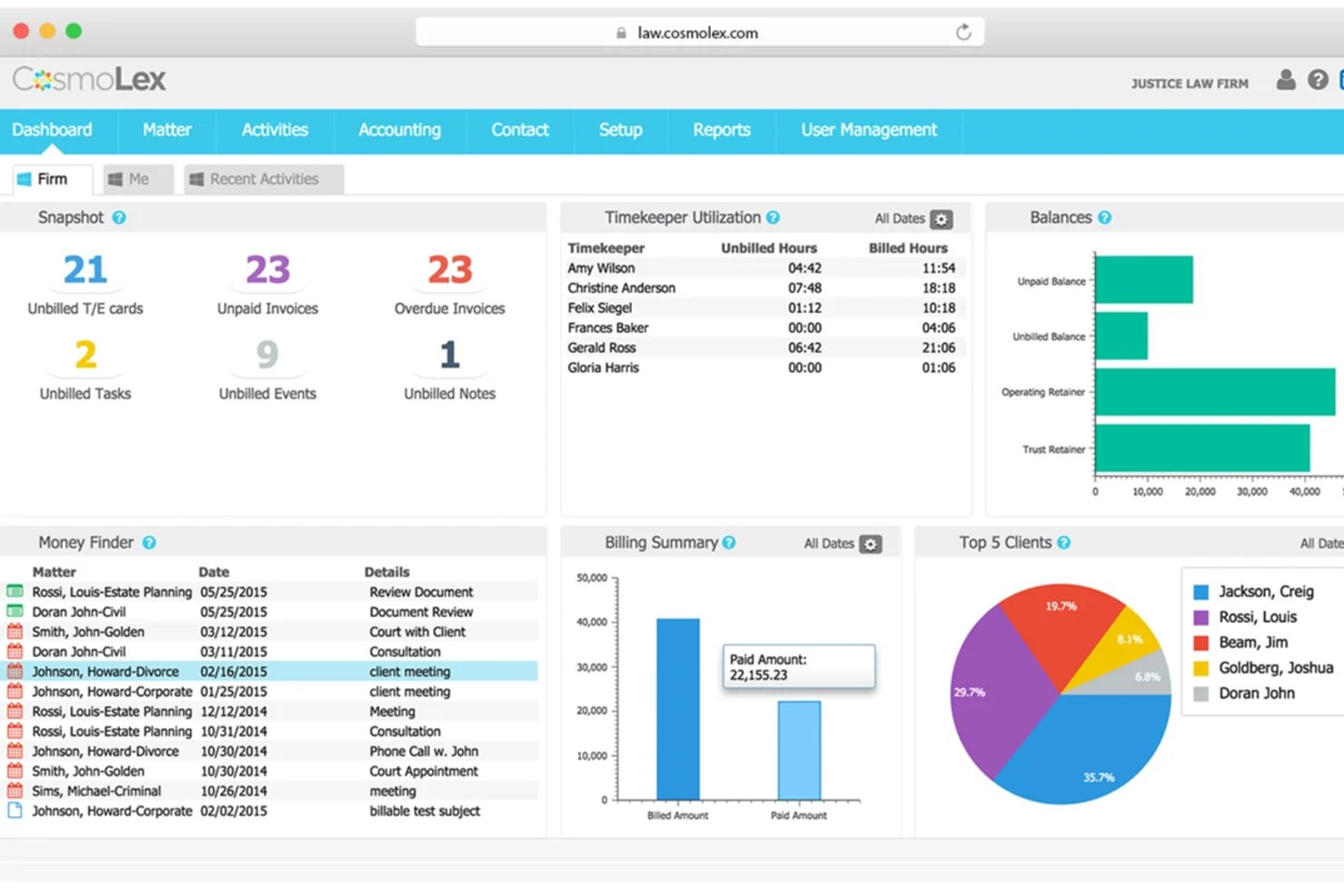Viewport: 1344px width, 896px height.
Task: Open Timekeeper Utilization help icon
Action: (773, 218)
